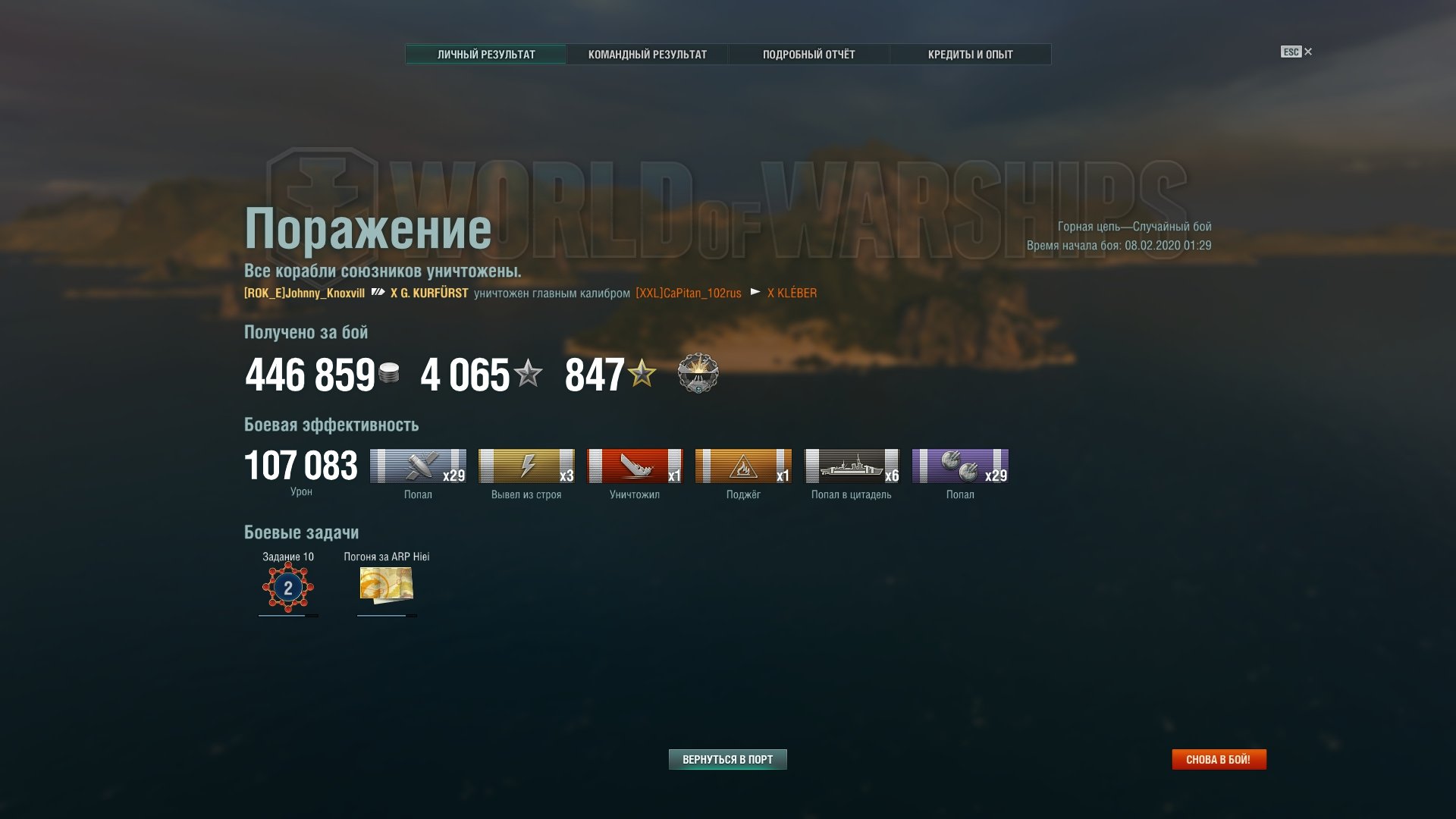Click the red 'Уничтожил' destroyed ribbon
Image resolution: width=1456 pixels, height=819 pixels.
click(635, 466)
